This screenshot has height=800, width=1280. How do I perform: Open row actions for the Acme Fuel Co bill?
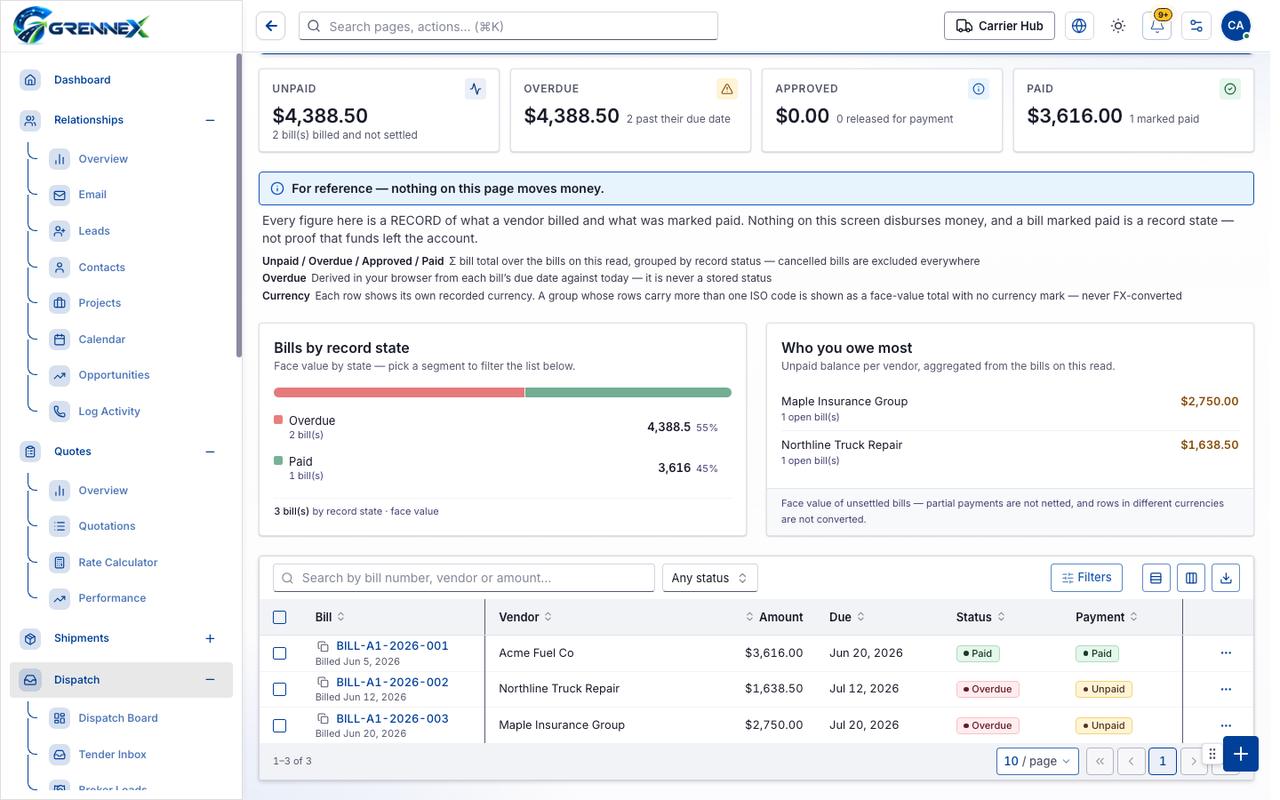(x=1226, y=653)
